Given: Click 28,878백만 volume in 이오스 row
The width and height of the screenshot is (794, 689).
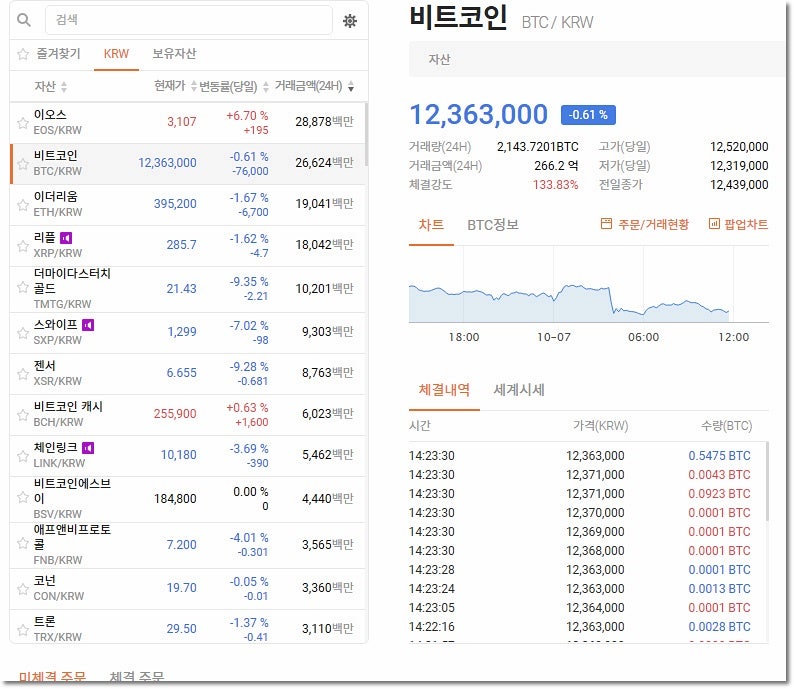Looking at the screenshot, I should (x=324, y=122).
